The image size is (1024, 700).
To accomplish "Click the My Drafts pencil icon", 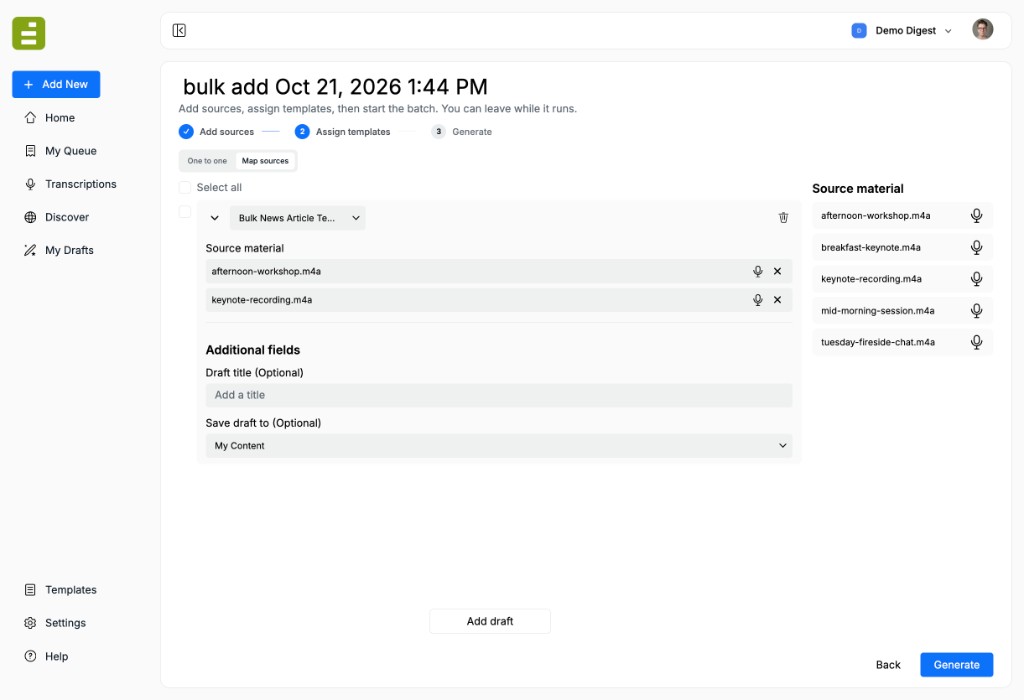I will [30, 250].
